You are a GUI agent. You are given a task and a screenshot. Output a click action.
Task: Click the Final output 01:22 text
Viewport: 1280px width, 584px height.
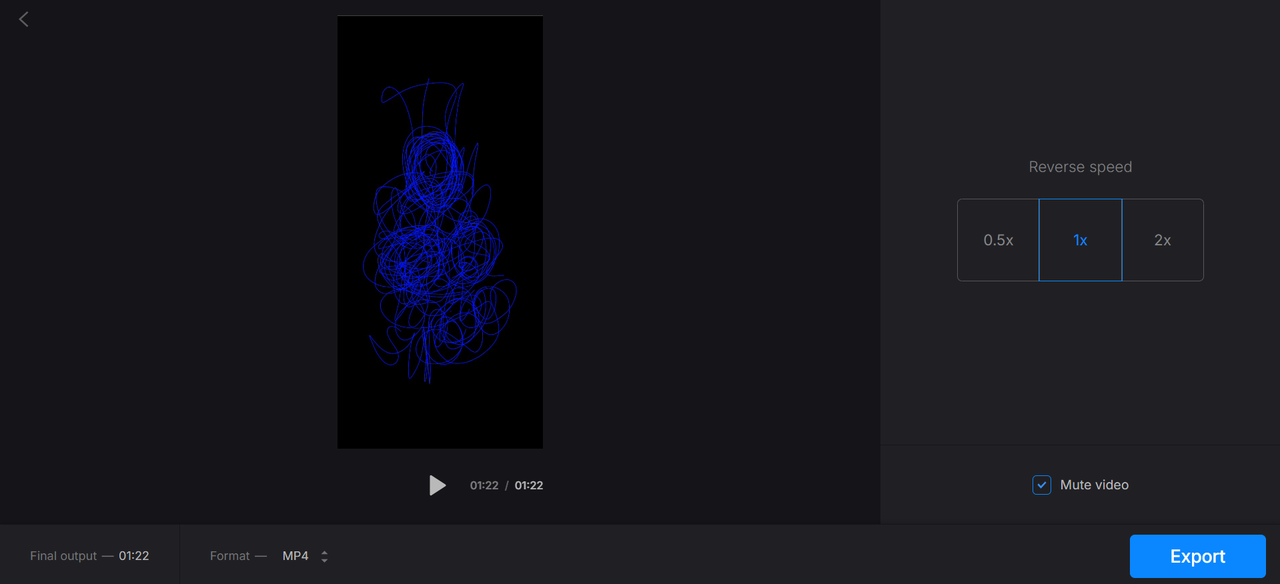tap(89, 556)
